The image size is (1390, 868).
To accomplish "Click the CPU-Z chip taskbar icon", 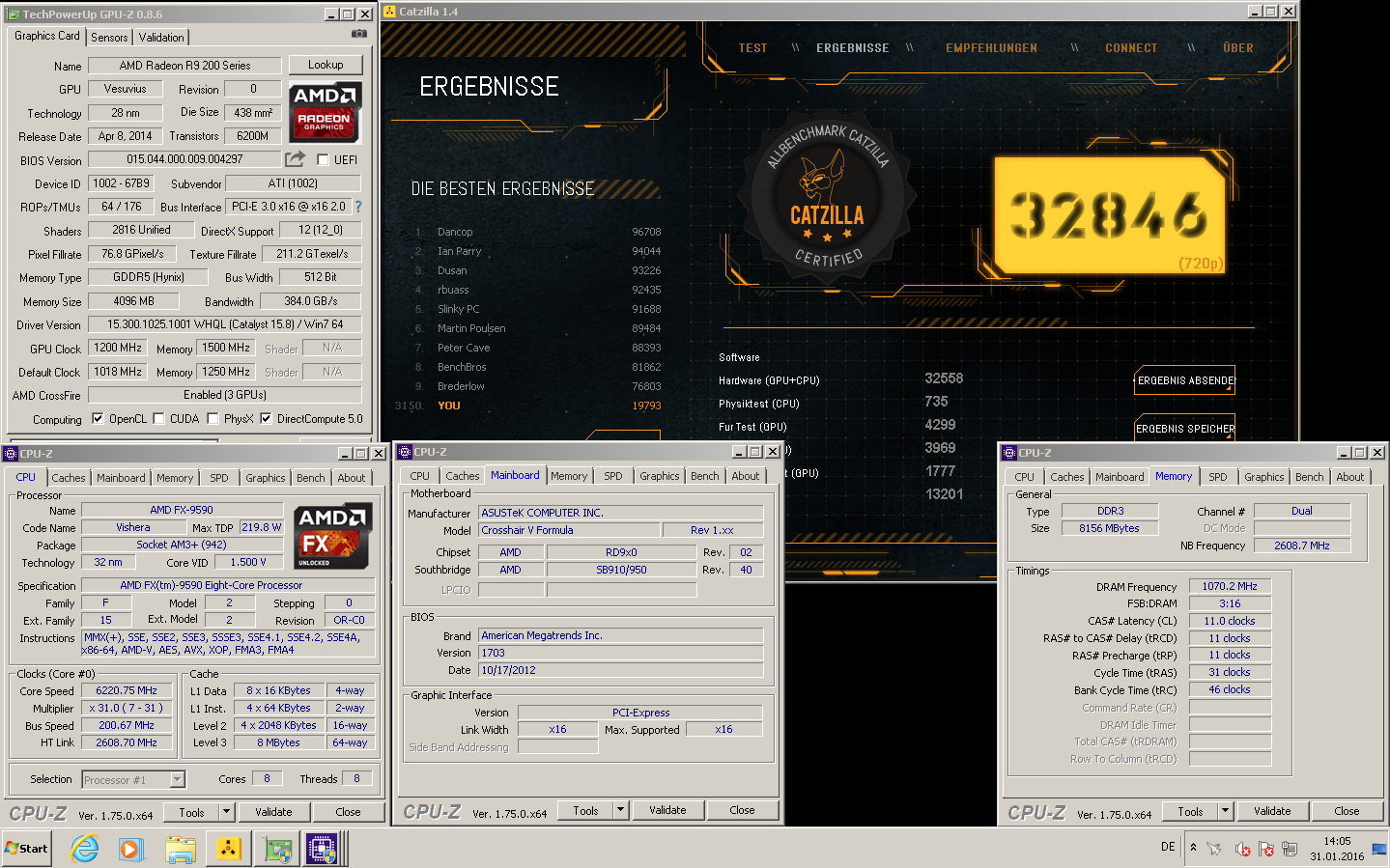I will click(321, 849).
